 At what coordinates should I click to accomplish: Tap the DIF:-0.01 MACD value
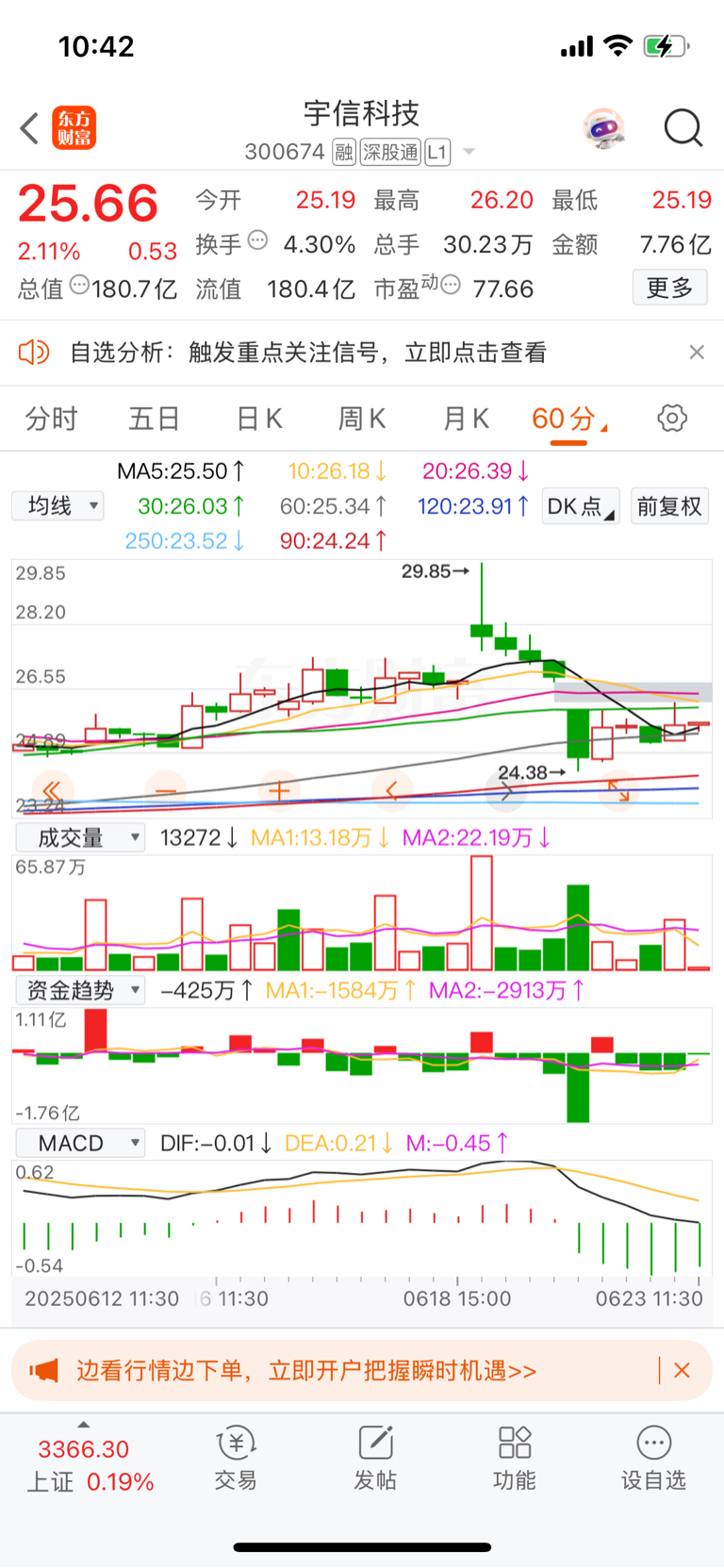[216, 1143]
